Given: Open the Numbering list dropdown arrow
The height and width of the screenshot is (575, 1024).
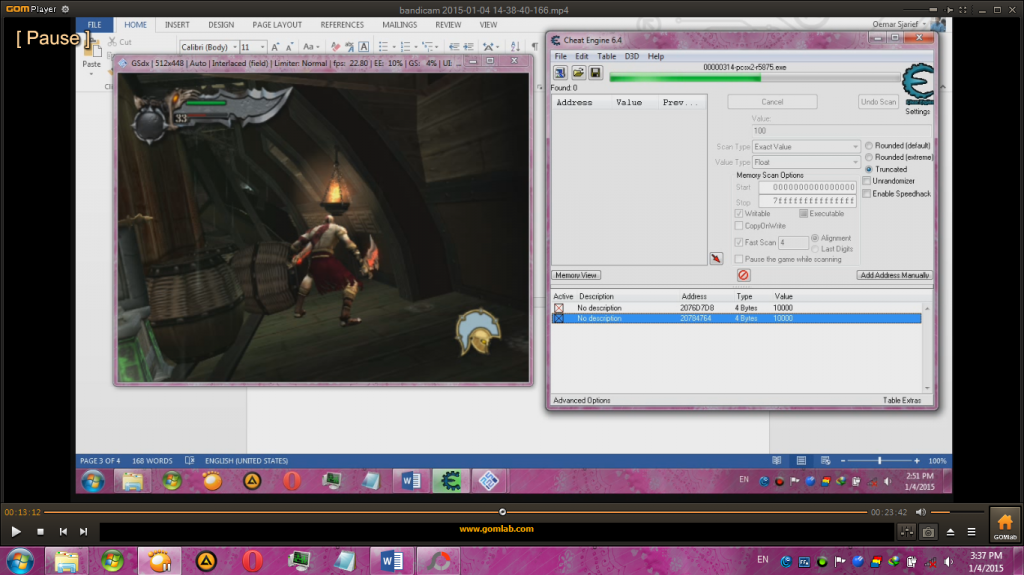Looking at the screenshot, I should (x=415, y=47).
